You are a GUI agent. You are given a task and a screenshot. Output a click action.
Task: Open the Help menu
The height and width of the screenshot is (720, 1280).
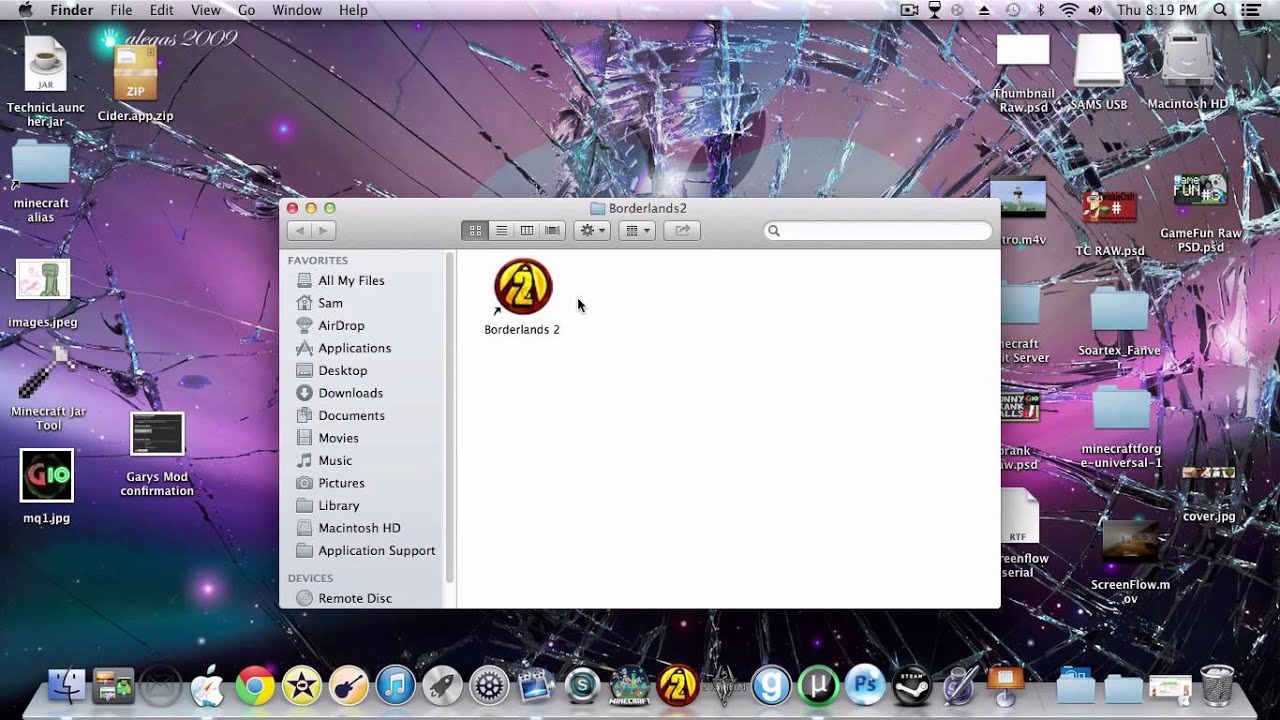point(353,10)
